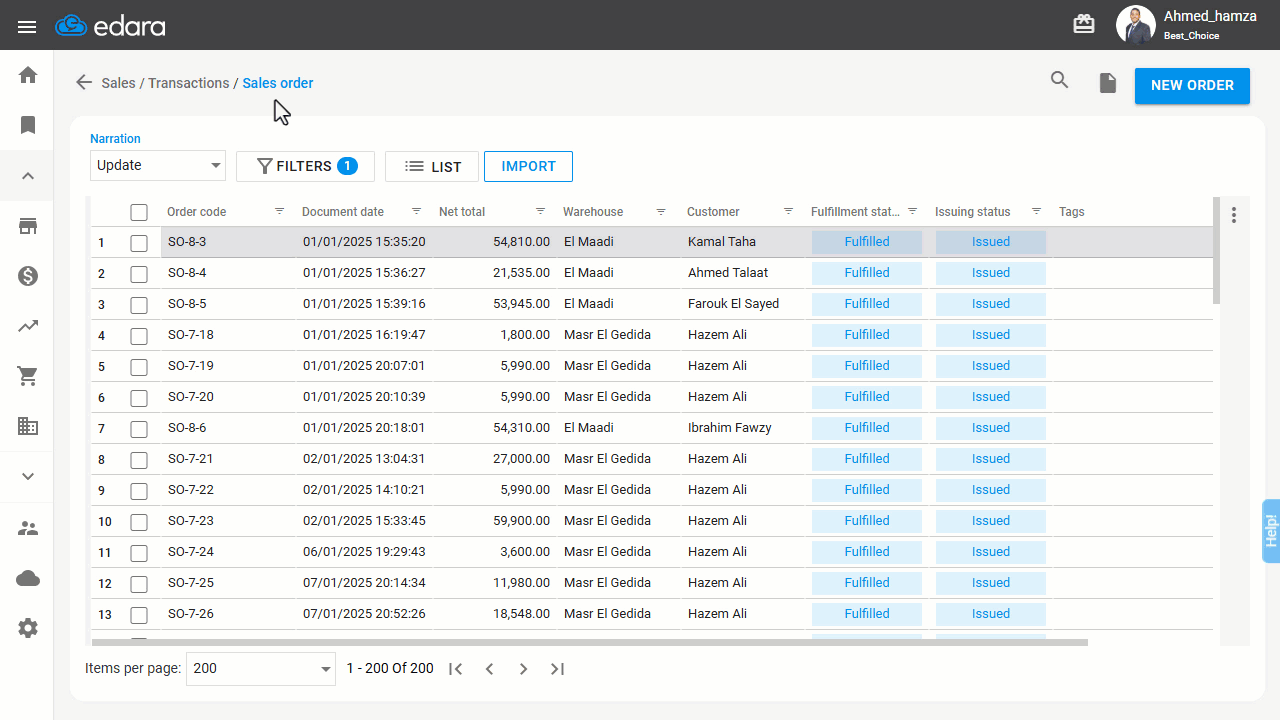Tick the checkbox for order SO-7-23
Screen dimensions: 1280x720
pyautogui.click(x=139, y=522)
